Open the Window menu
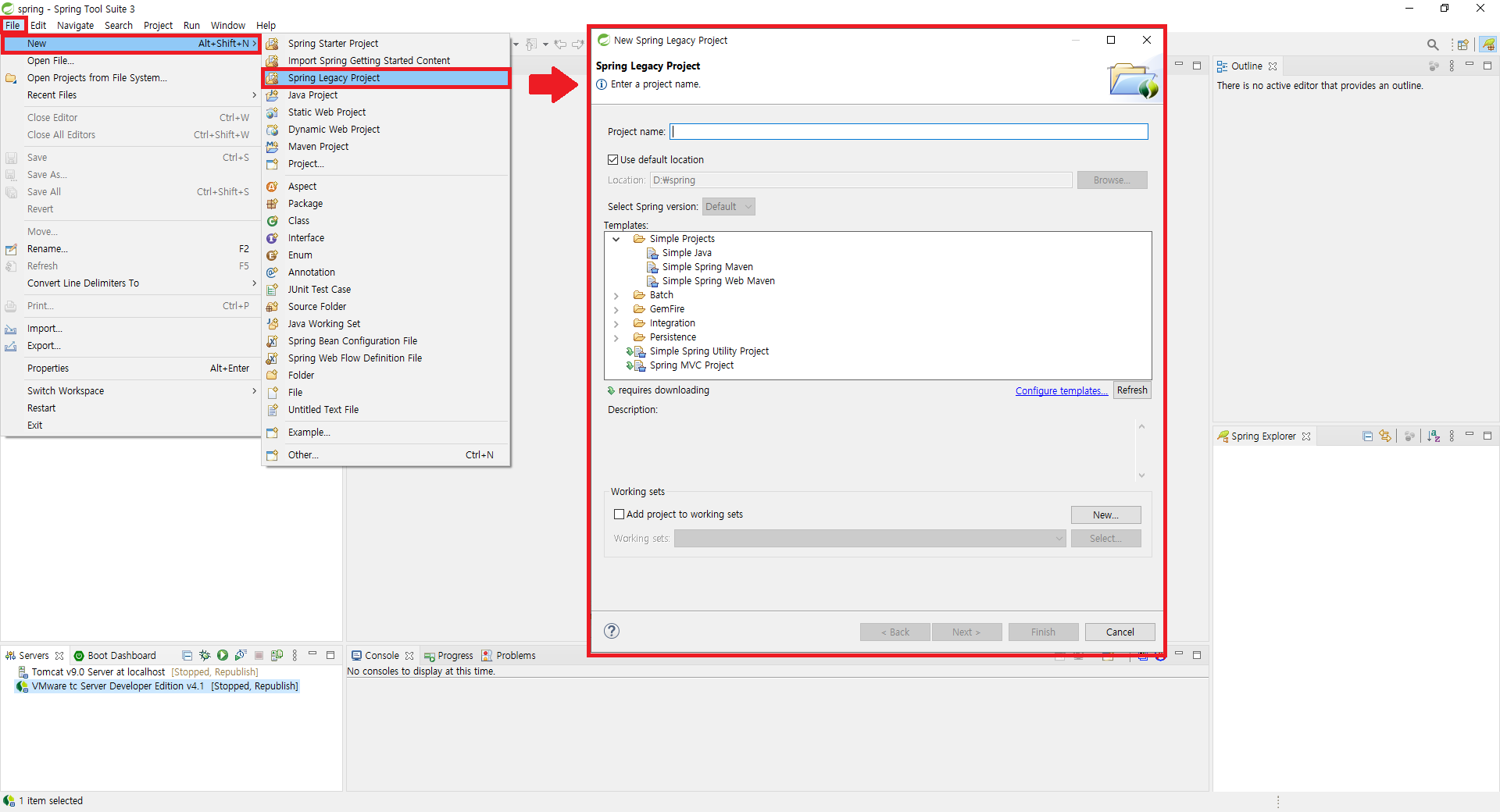Screen dimensions: 1500x812 [227, 26]
